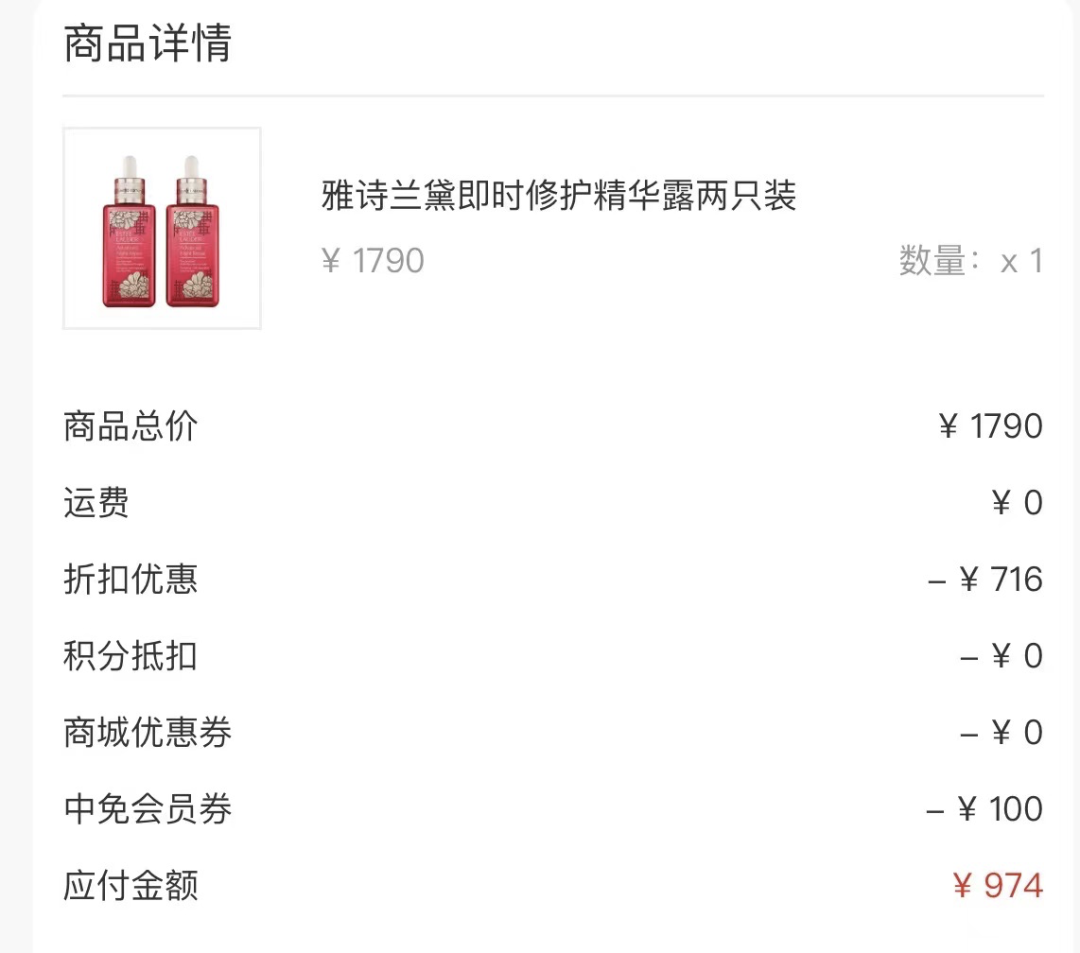Viewport: 1080px width, 953px height.
Task: Select the −¥100 member coupon amount
Action: 984,808
